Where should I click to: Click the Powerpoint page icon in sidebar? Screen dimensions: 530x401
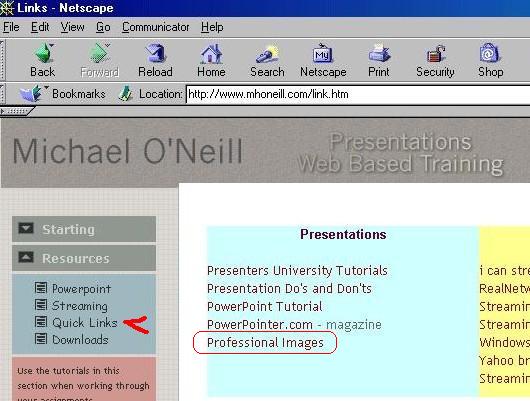pyautogui.click(x=41, y=288)
